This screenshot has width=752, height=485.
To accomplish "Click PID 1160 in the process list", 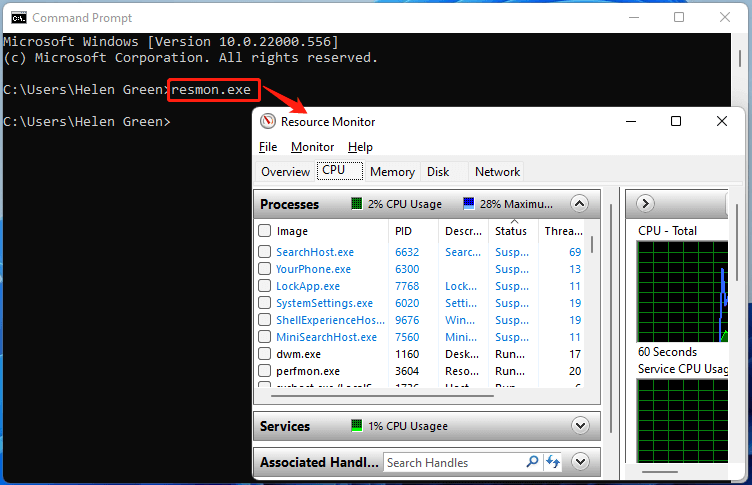I will (407, 354).
